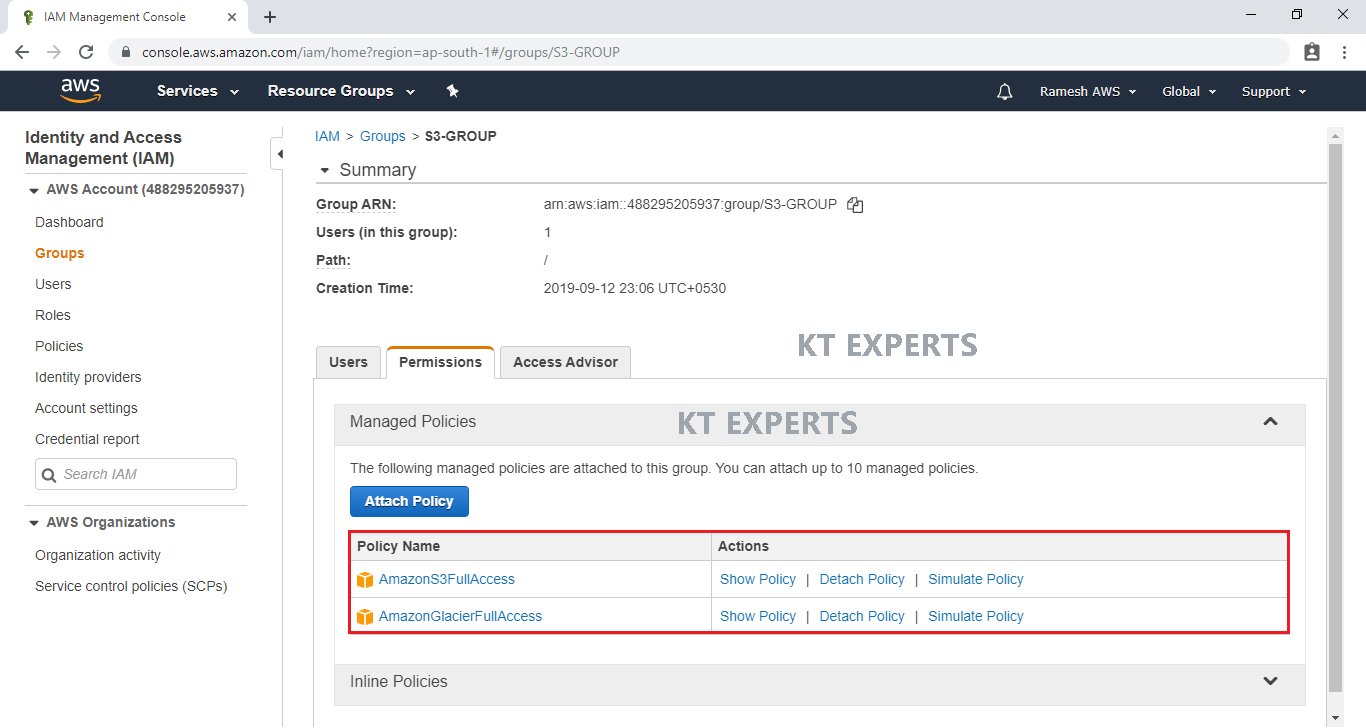
Task: Detach Policy for AmazonS3FullAccess
Action: 862,579
